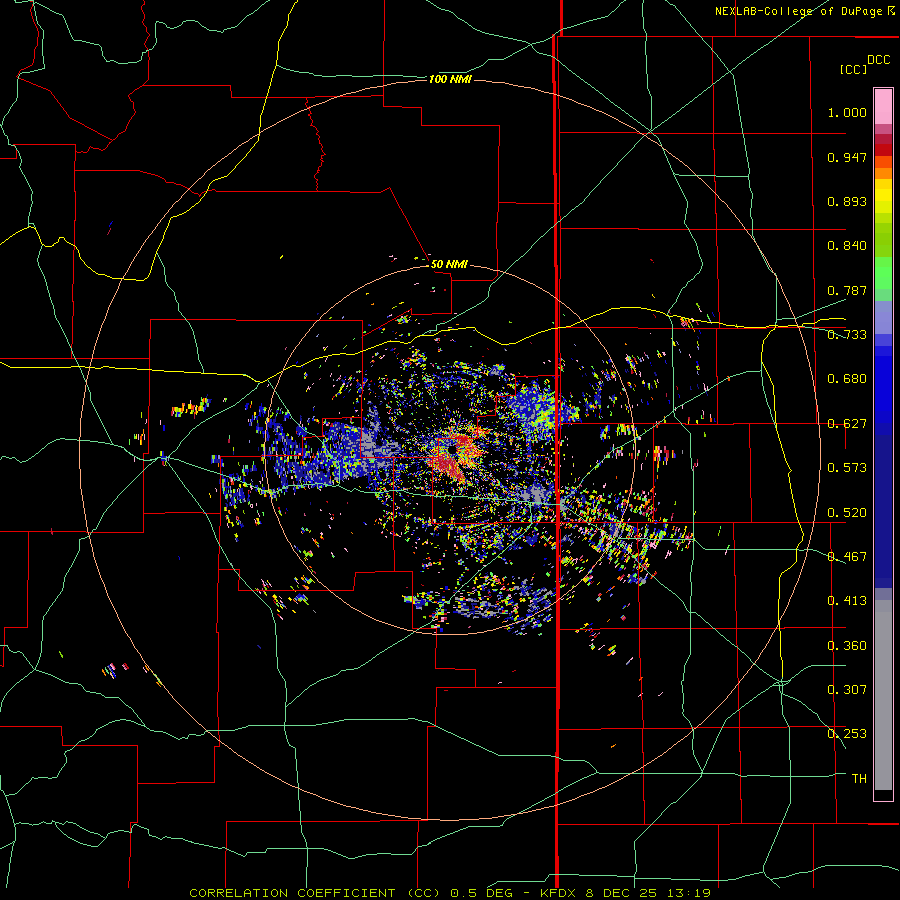This screenshot has width=900, height=900.
Task: Click the TH threshold label on legend
Action: (859, 779)
